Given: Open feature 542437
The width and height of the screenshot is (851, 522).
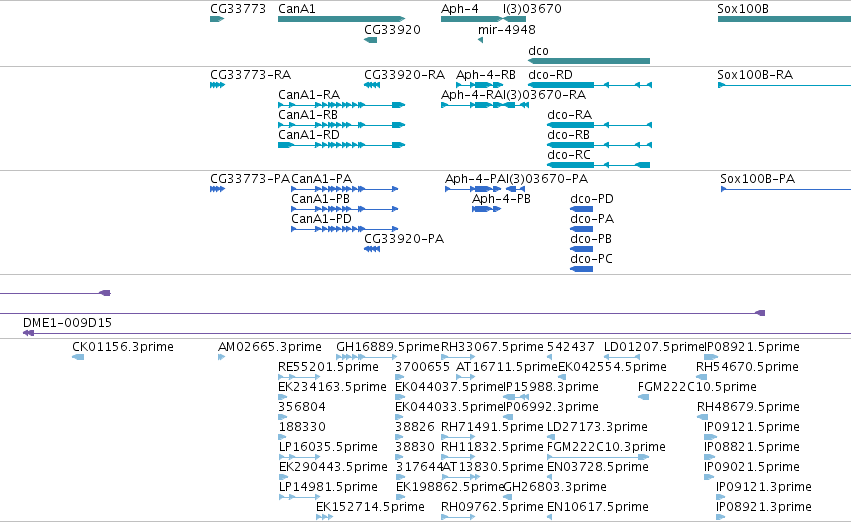Looking at the screenshot, I should coord(570,347).
